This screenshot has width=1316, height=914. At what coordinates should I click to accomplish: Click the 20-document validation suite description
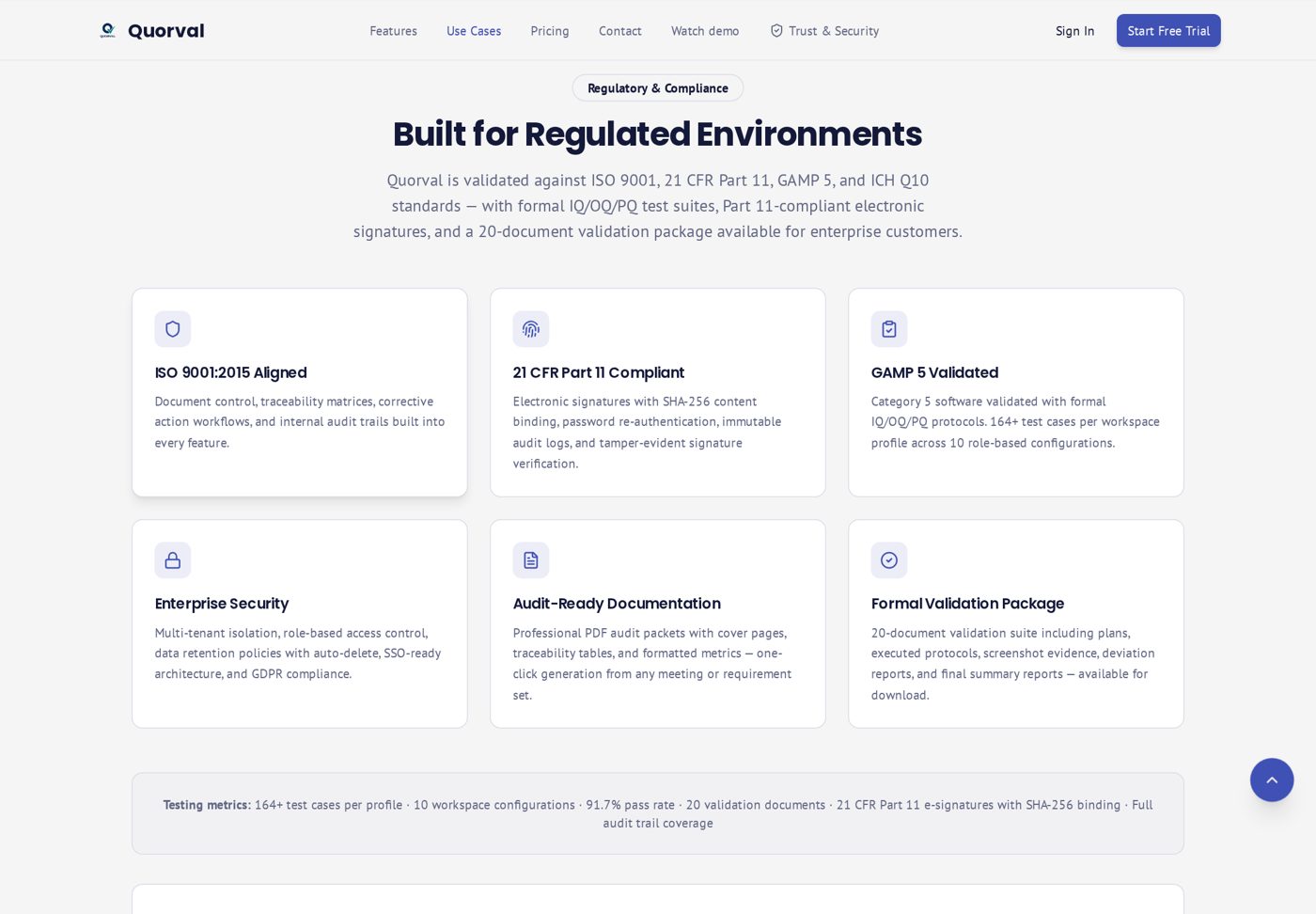[1013, 664]
